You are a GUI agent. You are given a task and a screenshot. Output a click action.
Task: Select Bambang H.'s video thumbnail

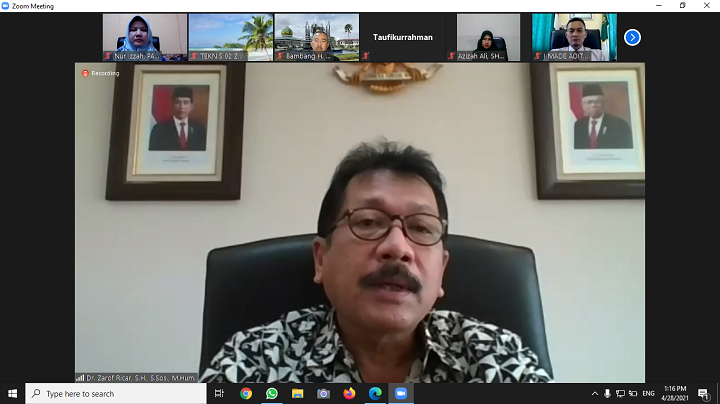pos(317,37)
